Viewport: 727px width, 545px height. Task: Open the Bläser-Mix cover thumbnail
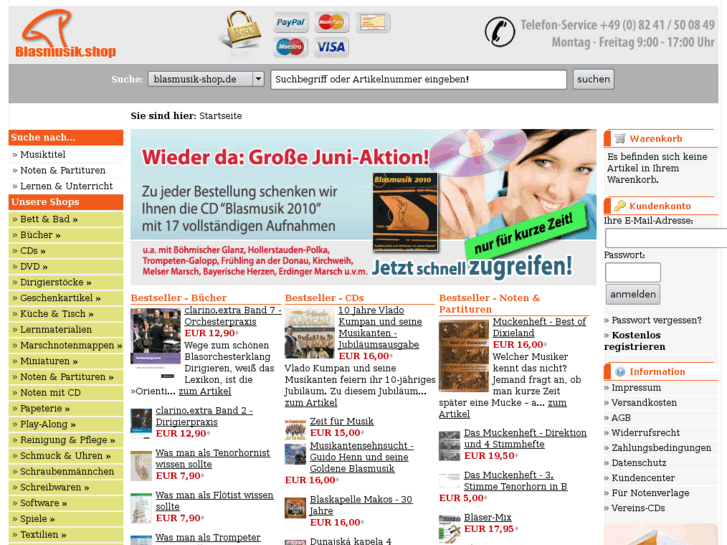pyautogui.click(x=449, y=528)
